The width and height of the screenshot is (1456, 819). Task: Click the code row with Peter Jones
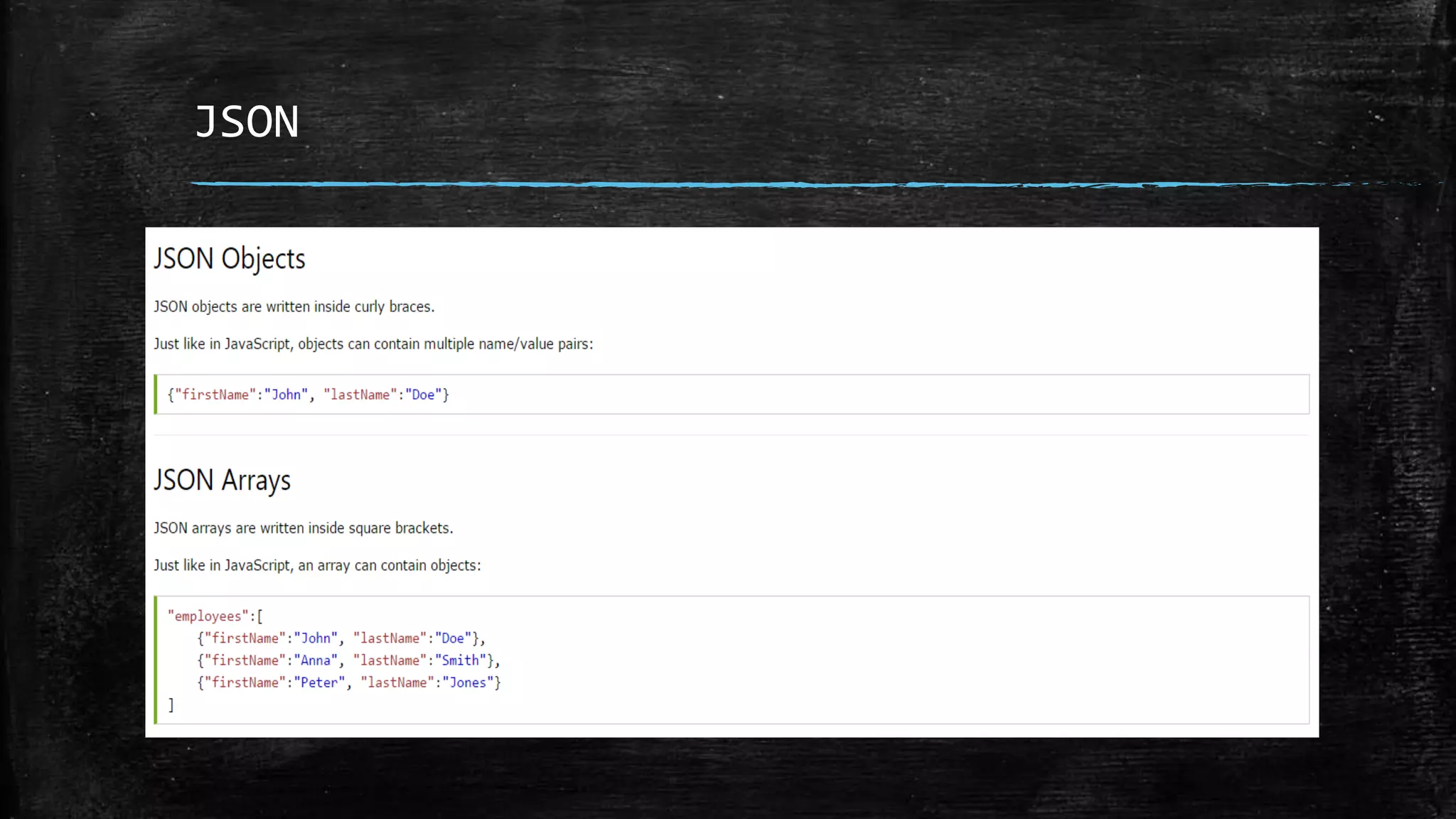click(x=349, y=682)
